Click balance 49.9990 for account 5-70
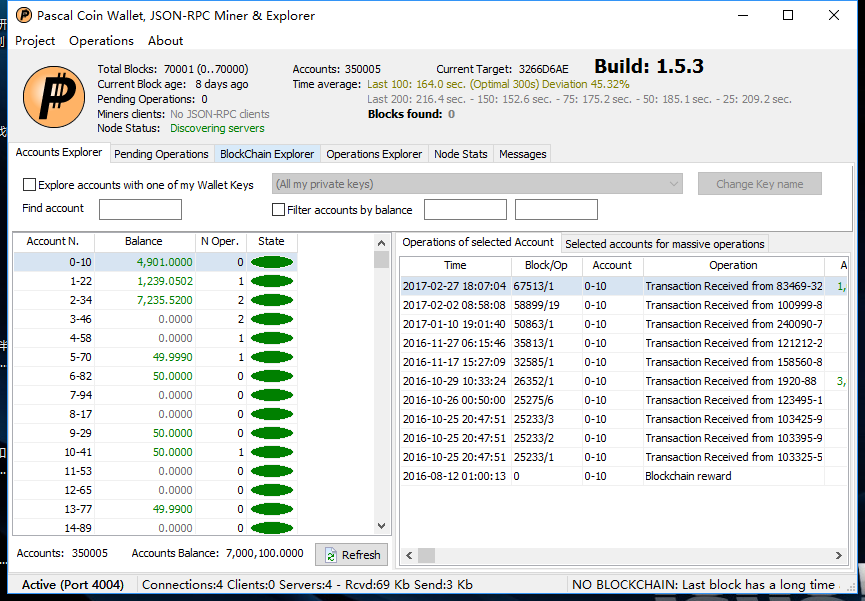The image size is (865, 601). tap(173, 357)
